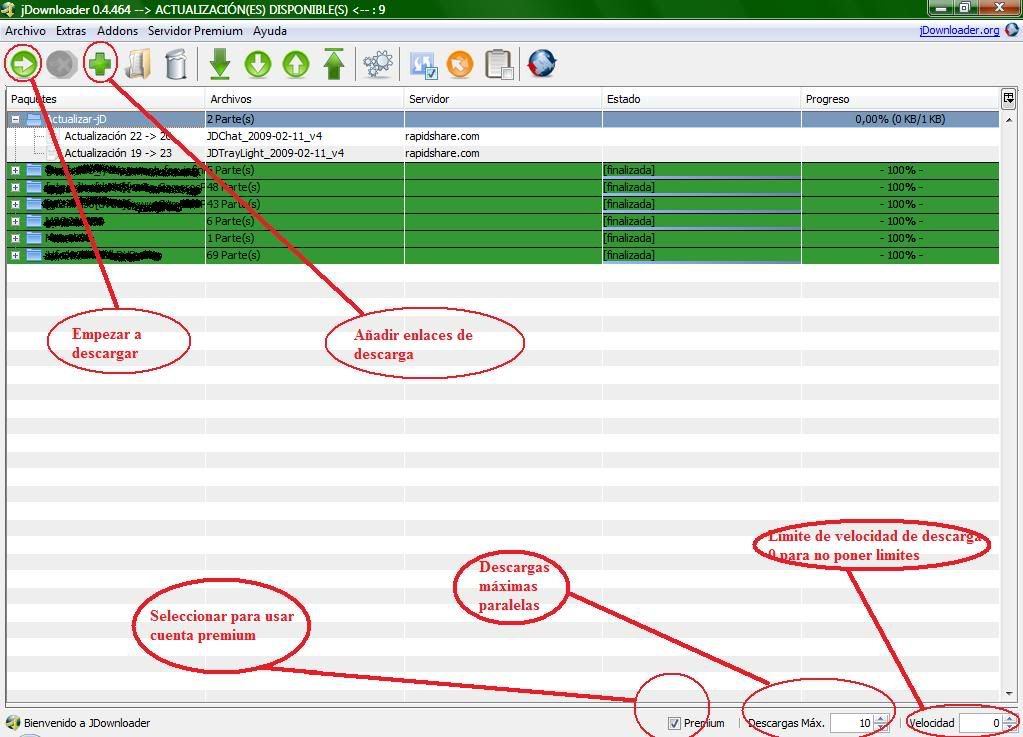Toggle the Premium checkbox

(x=674, y=723)
